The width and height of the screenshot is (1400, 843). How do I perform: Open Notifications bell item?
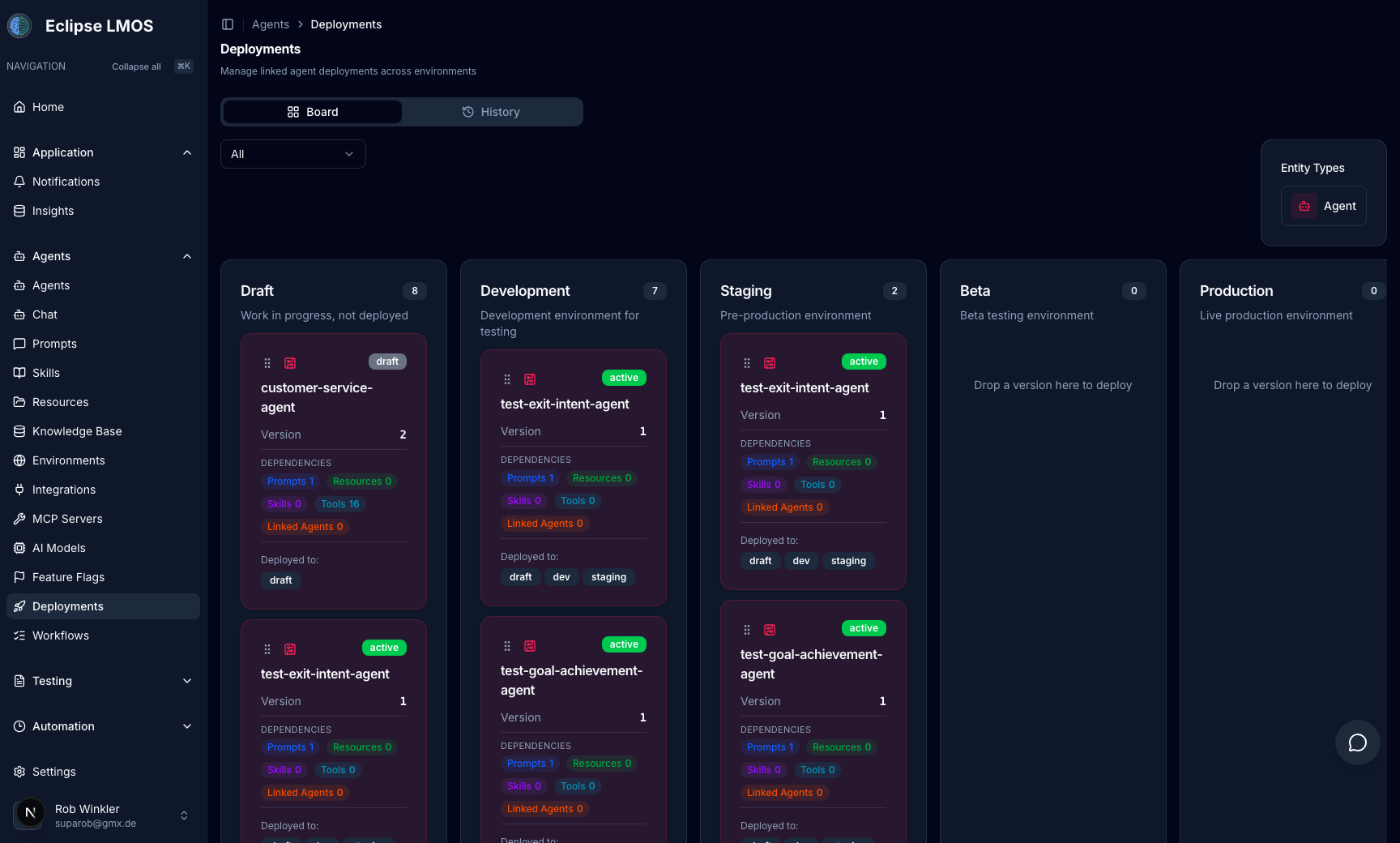click(x=103, y=182)
